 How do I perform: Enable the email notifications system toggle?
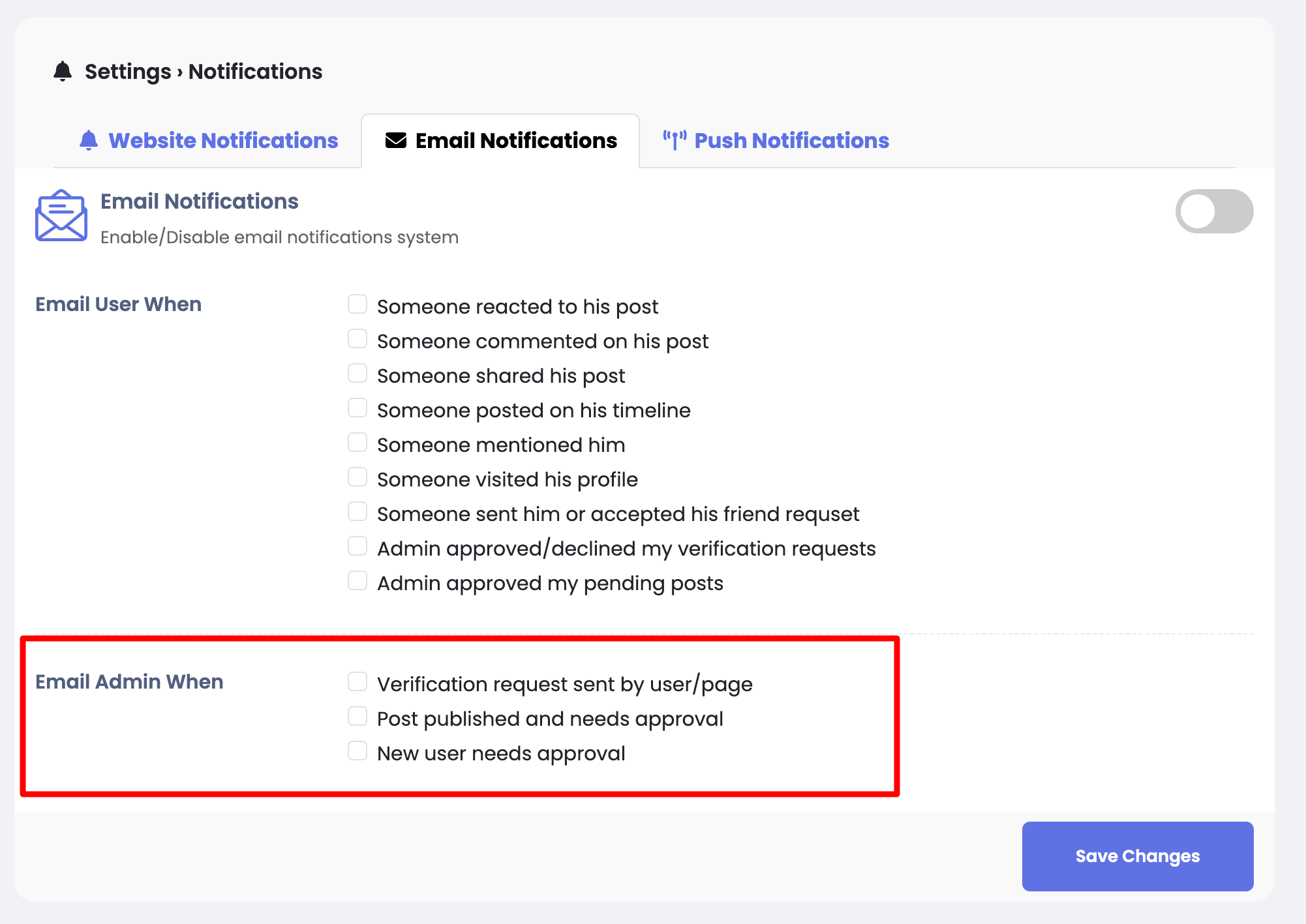point(1214,211)
